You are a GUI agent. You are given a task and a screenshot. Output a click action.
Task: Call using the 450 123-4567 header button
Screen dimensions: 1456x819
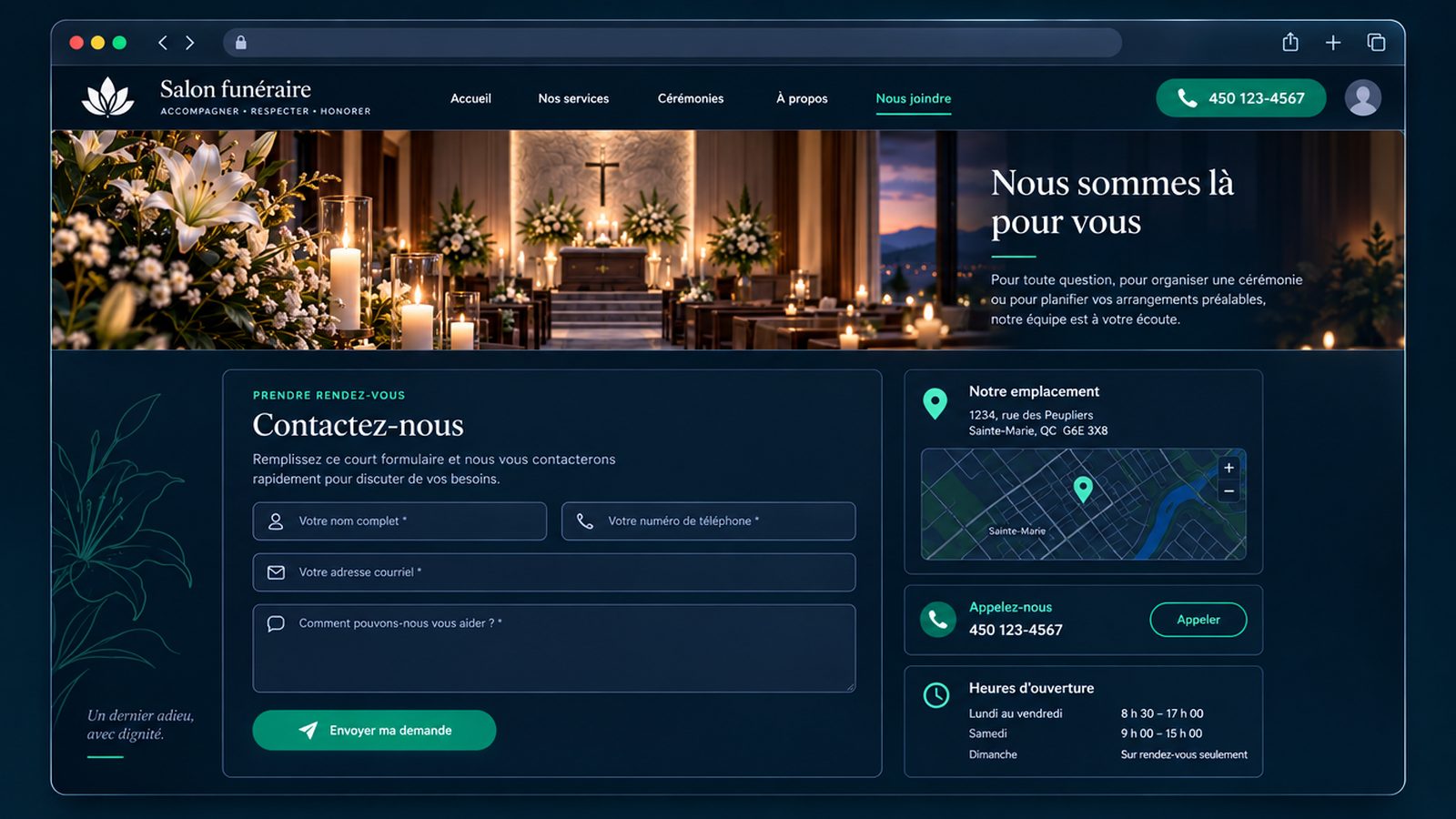pyautogui.click(x=1241, y=97)
